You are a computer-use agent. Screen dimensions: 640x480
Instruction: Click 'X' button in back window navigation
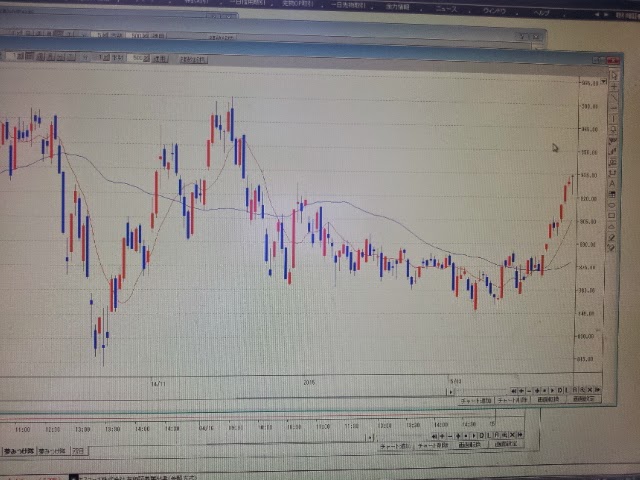point(512,435)
